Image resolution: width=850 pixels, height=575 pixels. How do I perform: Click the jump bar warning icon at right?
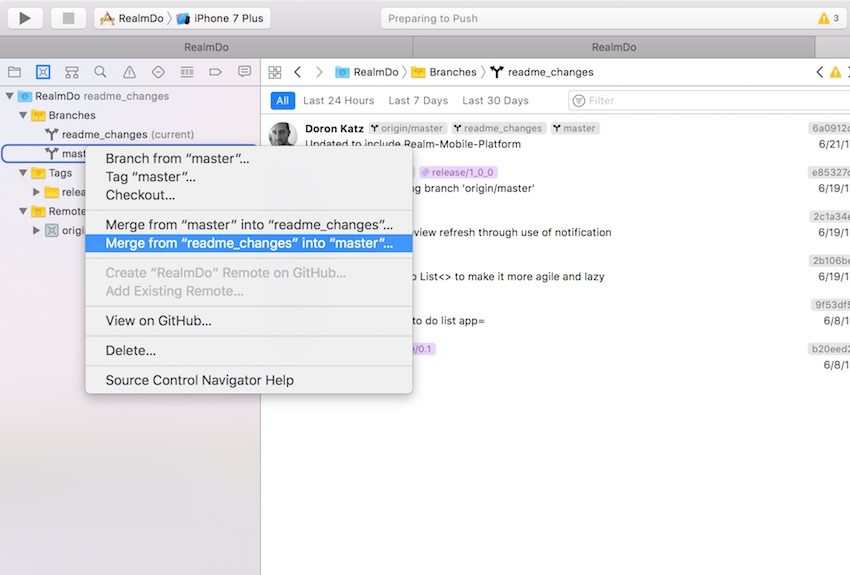(835, 72)
